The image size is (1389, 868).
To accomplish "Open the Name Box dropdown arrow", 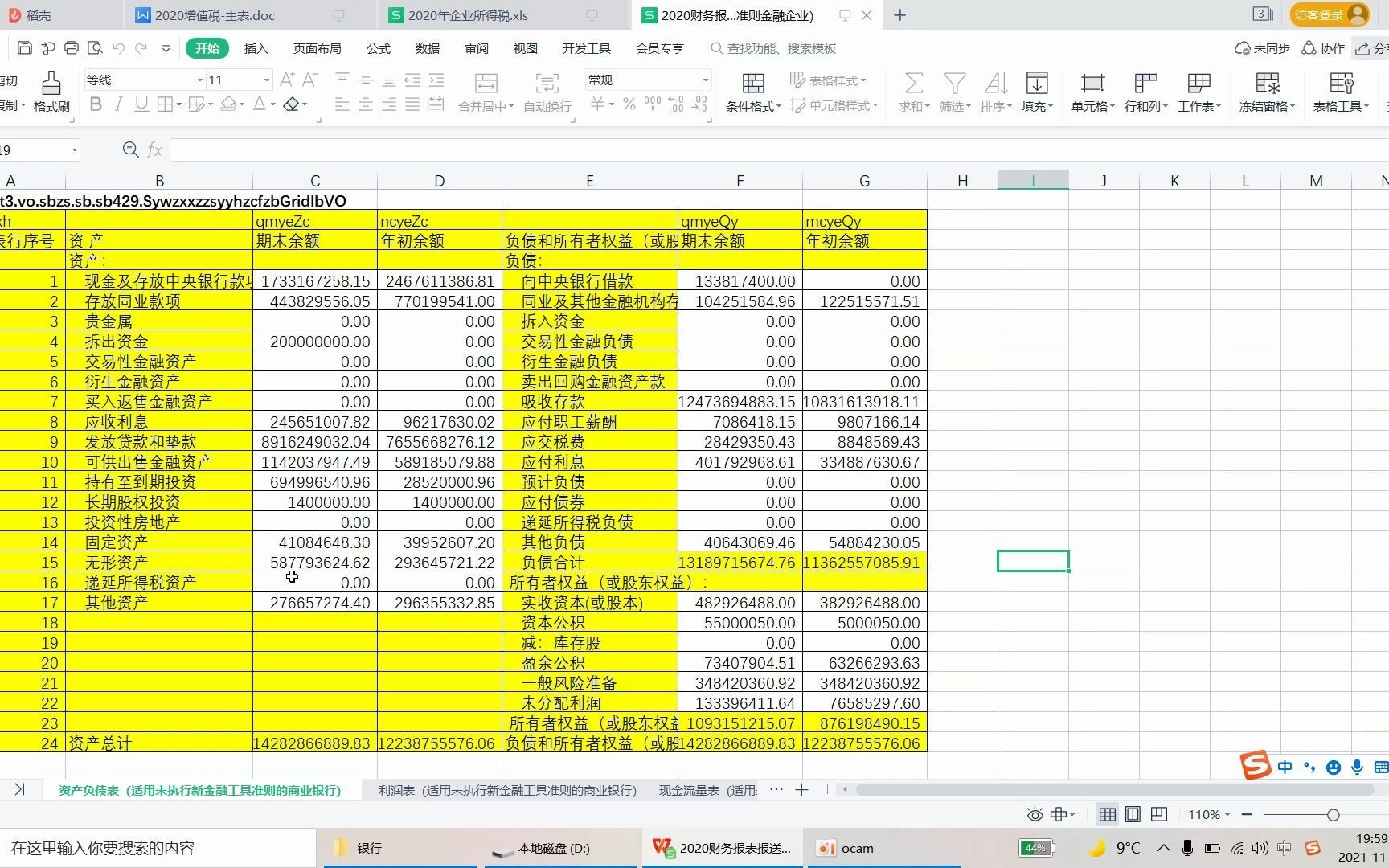I will point(74,149).
